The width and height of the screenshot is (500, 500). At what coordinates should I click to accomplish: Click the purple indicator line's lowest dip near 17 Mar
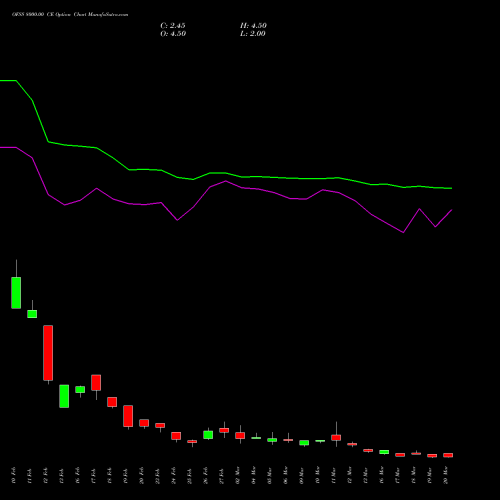tap(403, 232)
